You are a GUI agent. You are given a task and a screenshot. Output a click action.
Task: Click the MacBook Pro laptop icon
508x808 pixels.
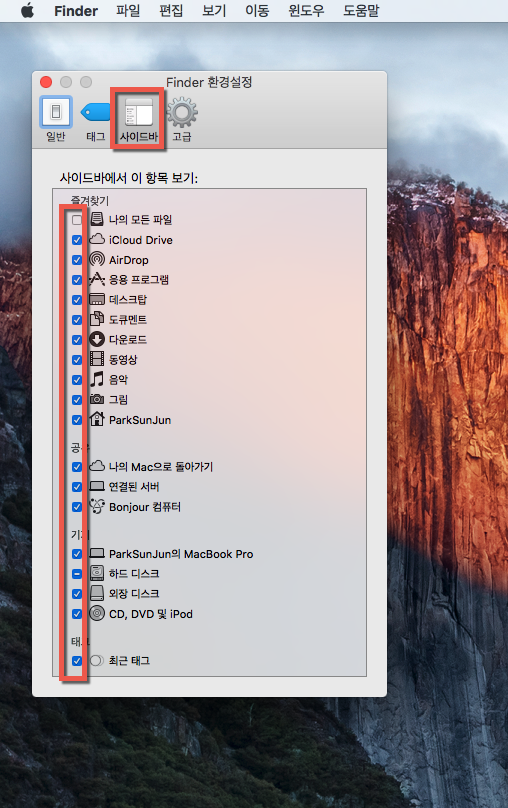pos(97,553)
